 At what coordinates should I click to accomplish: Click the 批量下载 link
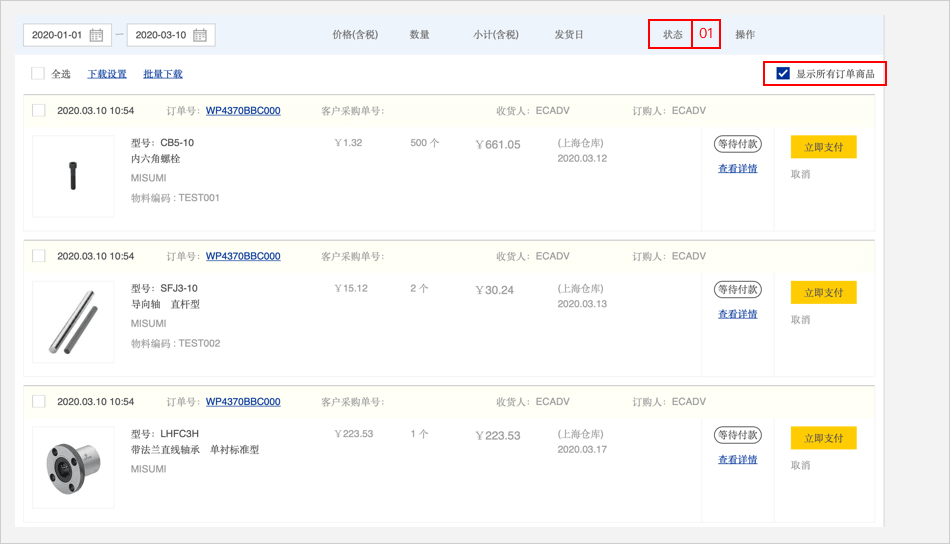[x=163, y=74]
